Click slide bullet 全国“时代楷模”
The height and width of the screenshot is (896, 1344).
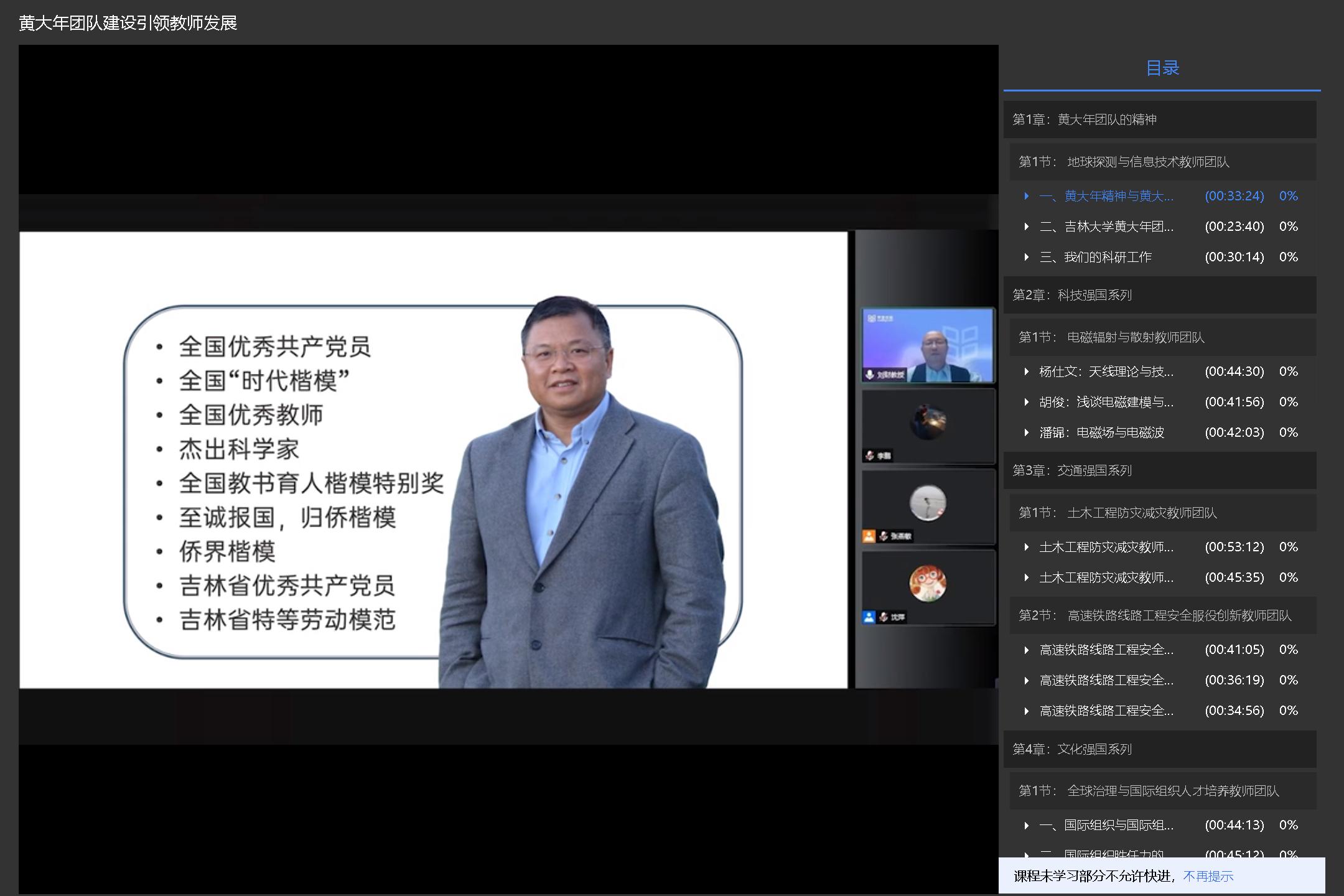(264, 381)
